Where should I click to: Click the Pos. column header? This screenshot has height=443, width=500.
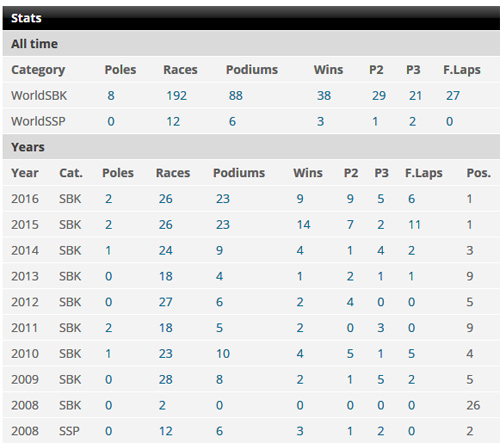point(478,173)
